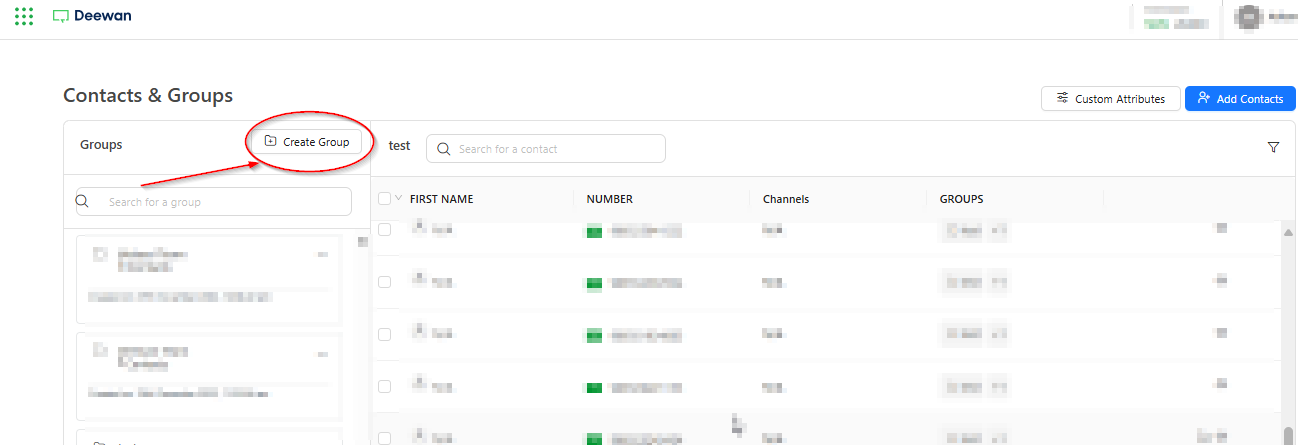Click the test group title label
Image resolution: width=1298 pixels, height=445 pixels.
click(399, 146)
